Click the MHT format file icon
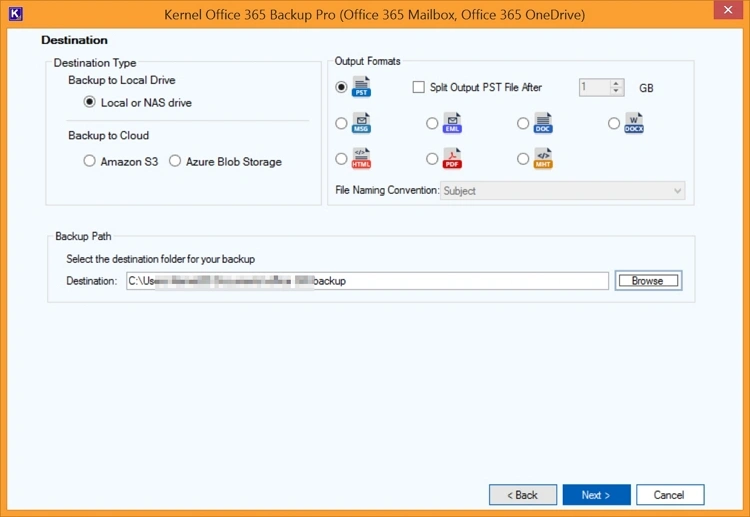Screen dimensions: 750x517 (543, 158)
